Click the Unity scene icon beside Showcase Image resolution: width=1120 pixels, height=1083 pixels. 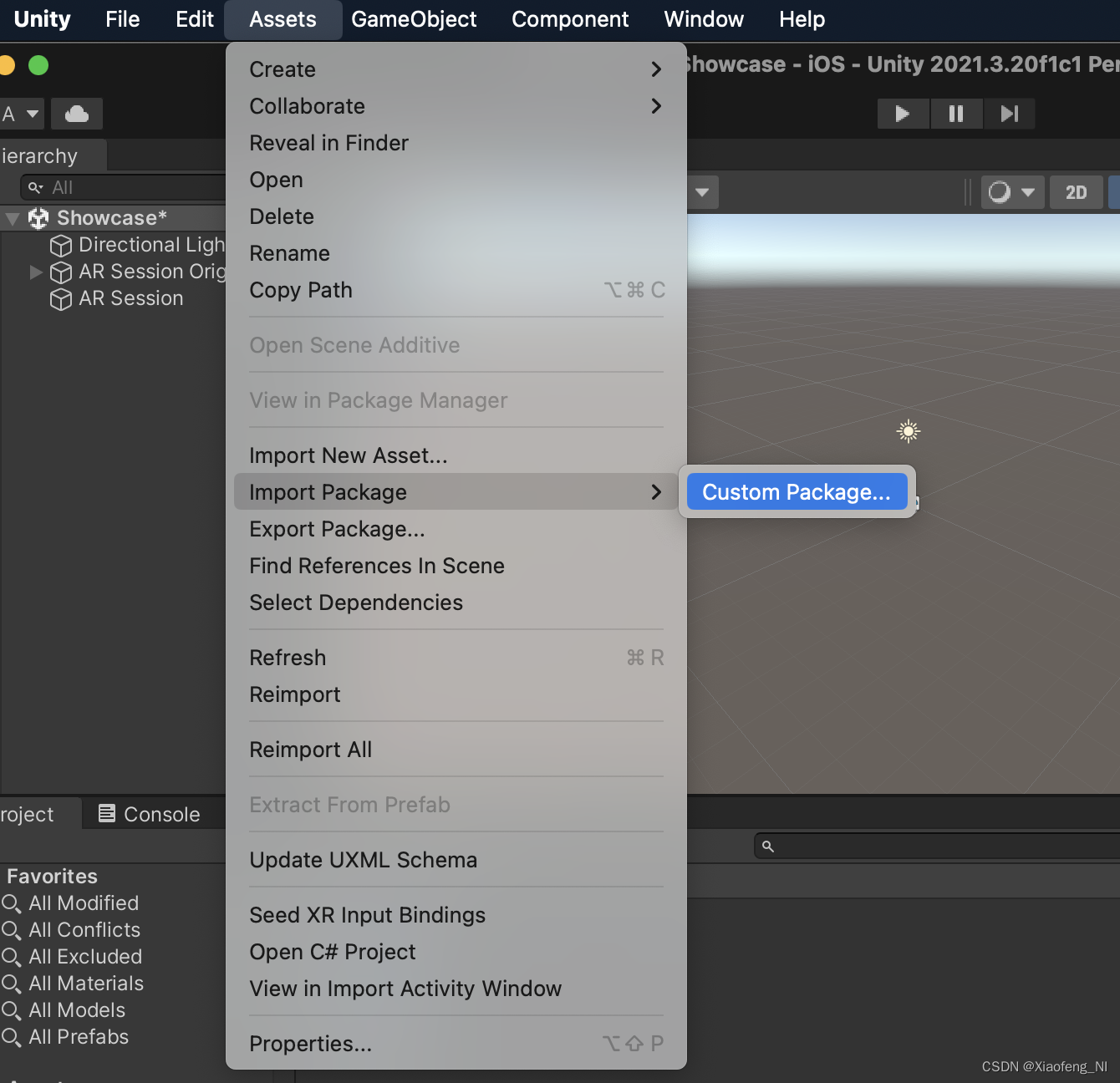(x=37, y=217)
